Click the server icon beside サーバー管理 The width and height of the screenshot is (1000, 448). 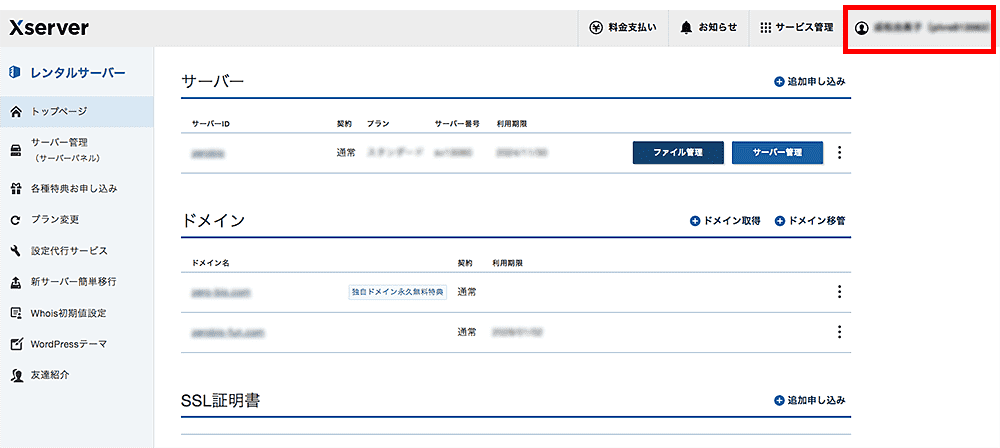[17, 150]
